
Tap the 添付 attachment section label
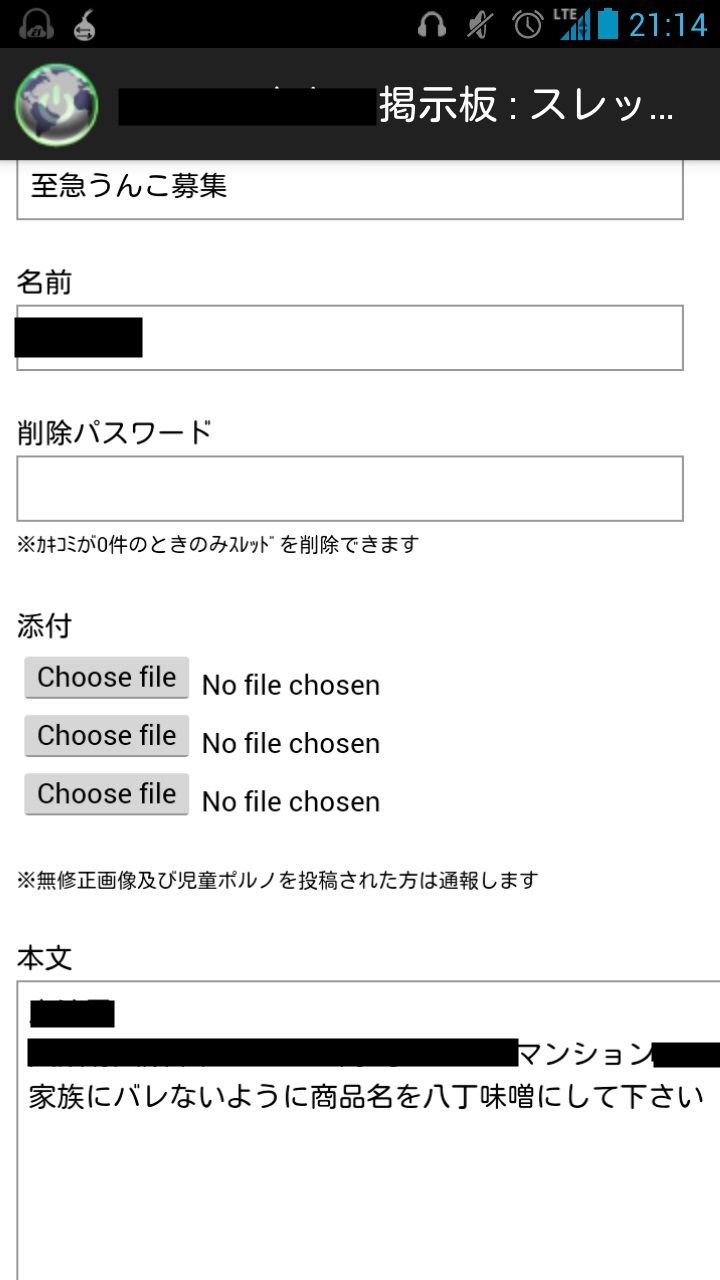[x=45, y=627]
